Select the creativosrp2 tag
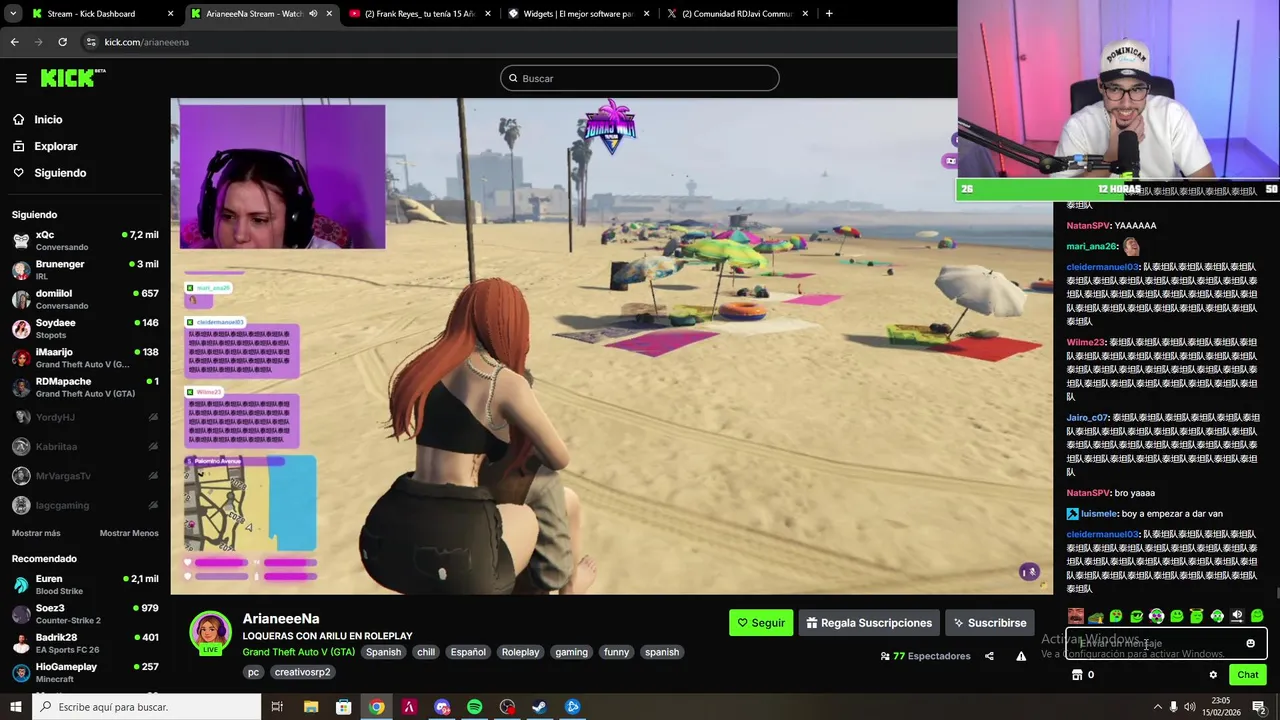The height and width of the screenshot is (720, 1280). pyautogui.click(x=302, y=672)
